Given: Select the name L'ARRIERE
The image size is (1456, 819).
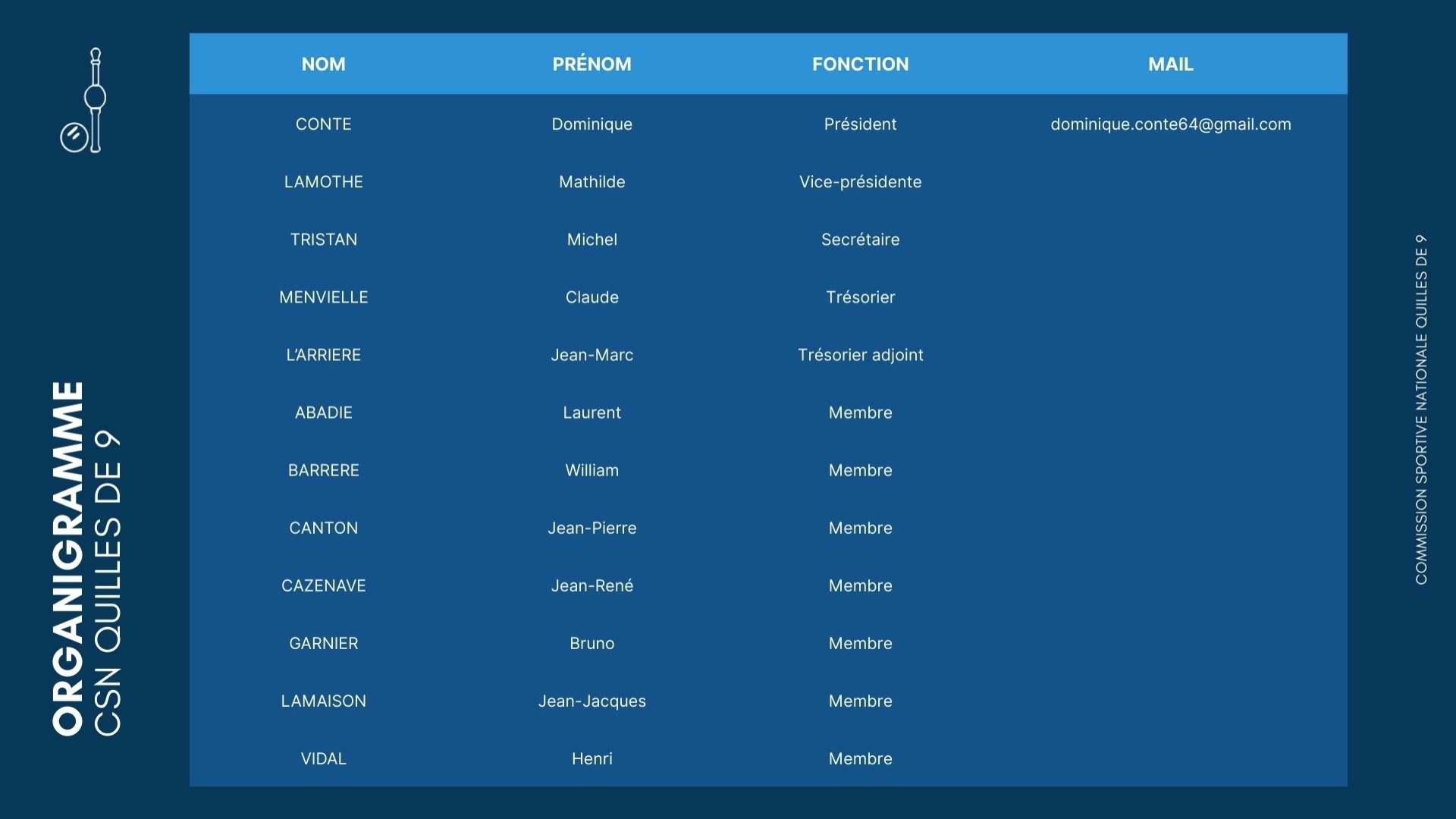Looking at the screenshot, I should pyautogui.click(x=324, y=355).
